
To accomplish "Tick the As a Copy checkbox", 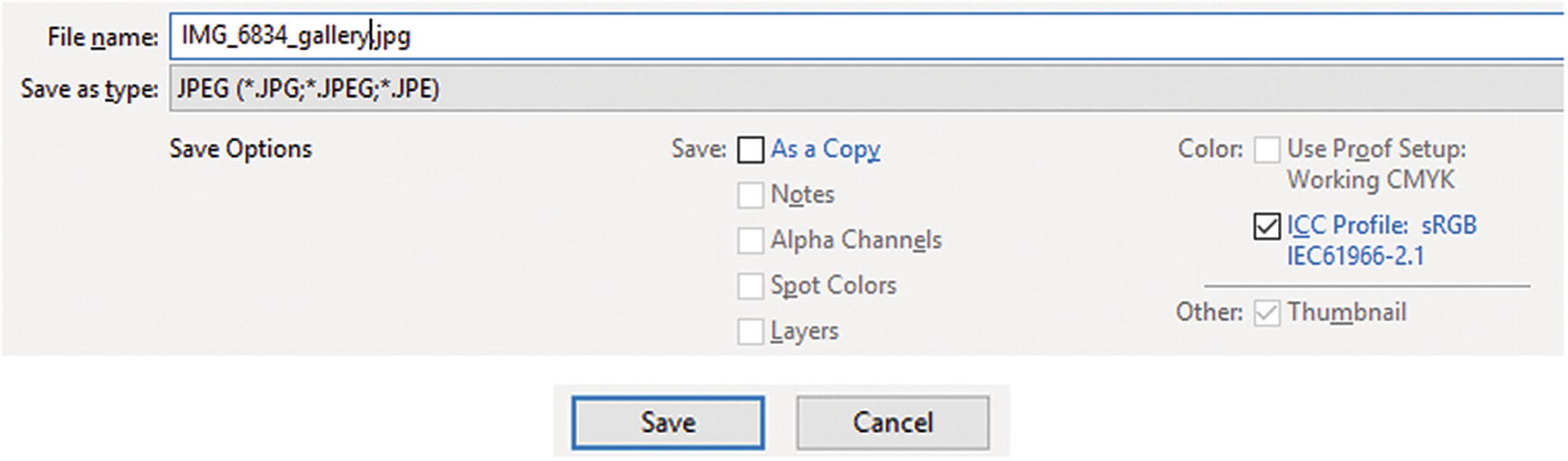I will [x=751, y=150].
